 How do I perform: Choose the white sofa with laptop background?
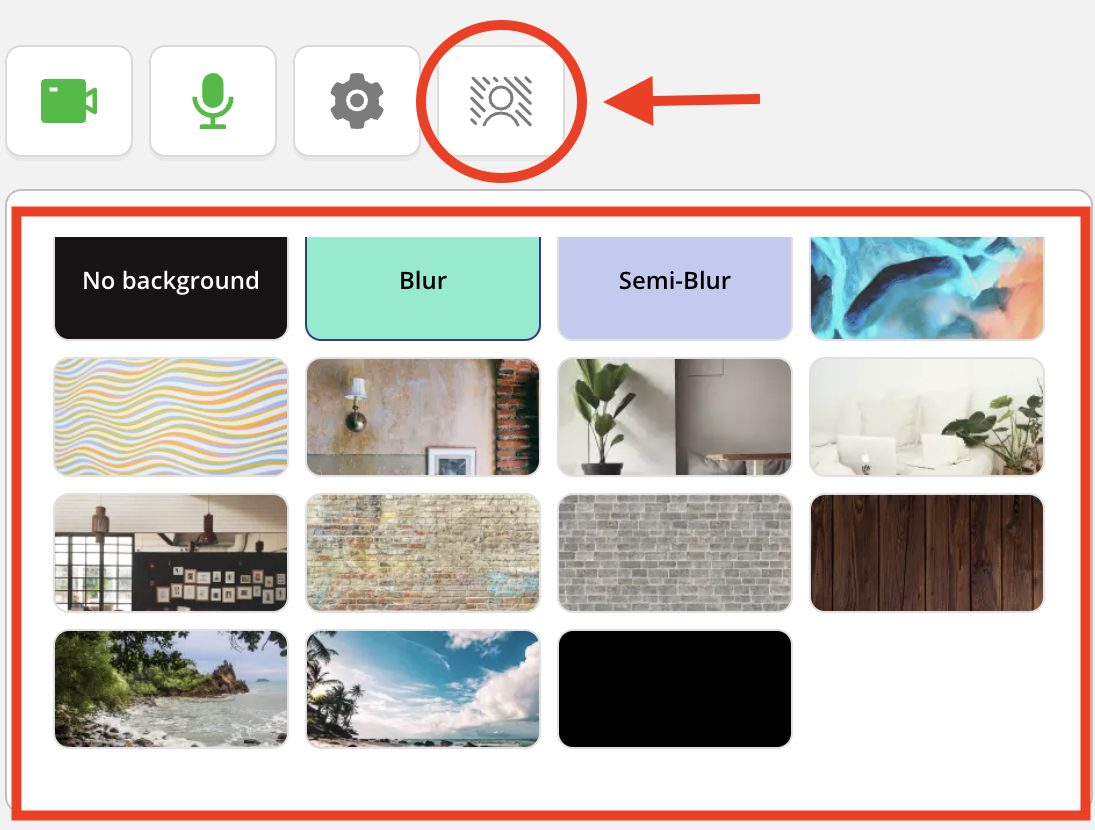927,417
